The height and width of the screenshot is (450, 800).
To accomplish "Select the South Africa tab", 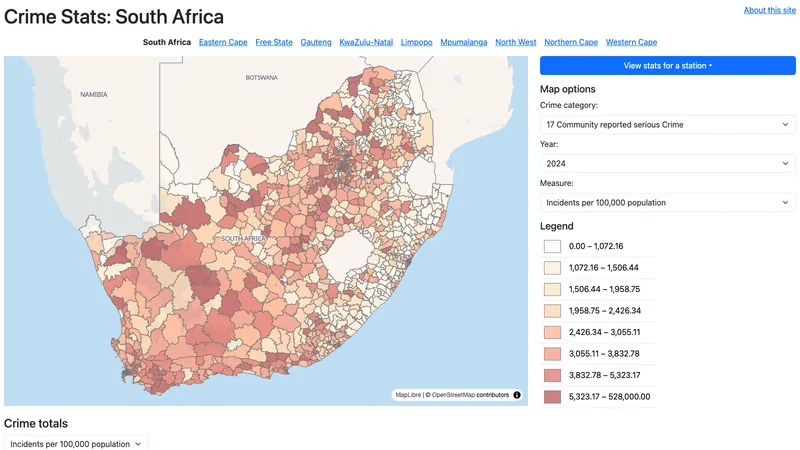I will (167, 42).
